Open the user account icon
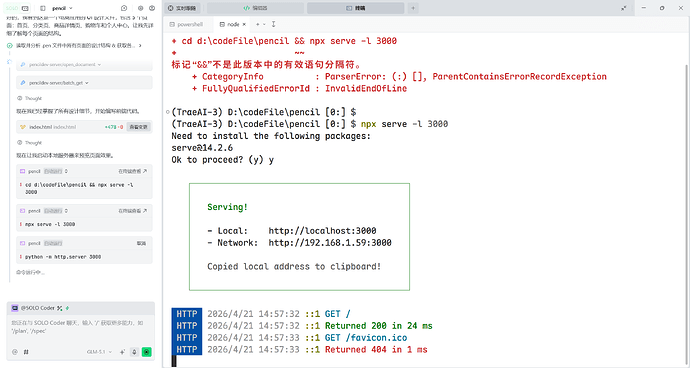690x368 pixels. [x=152, y=8]
